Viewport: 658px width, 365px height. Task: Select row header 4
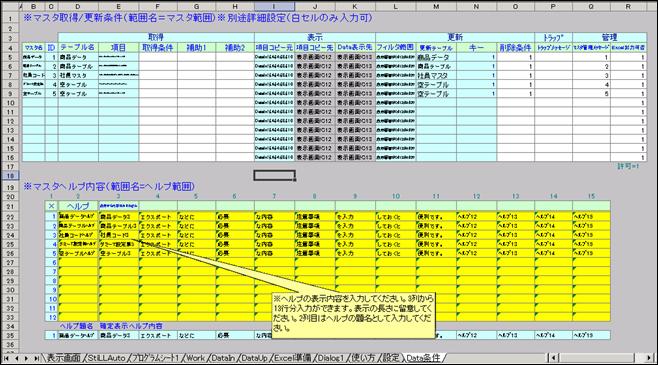pyautogui.click(x=11, y=47)
